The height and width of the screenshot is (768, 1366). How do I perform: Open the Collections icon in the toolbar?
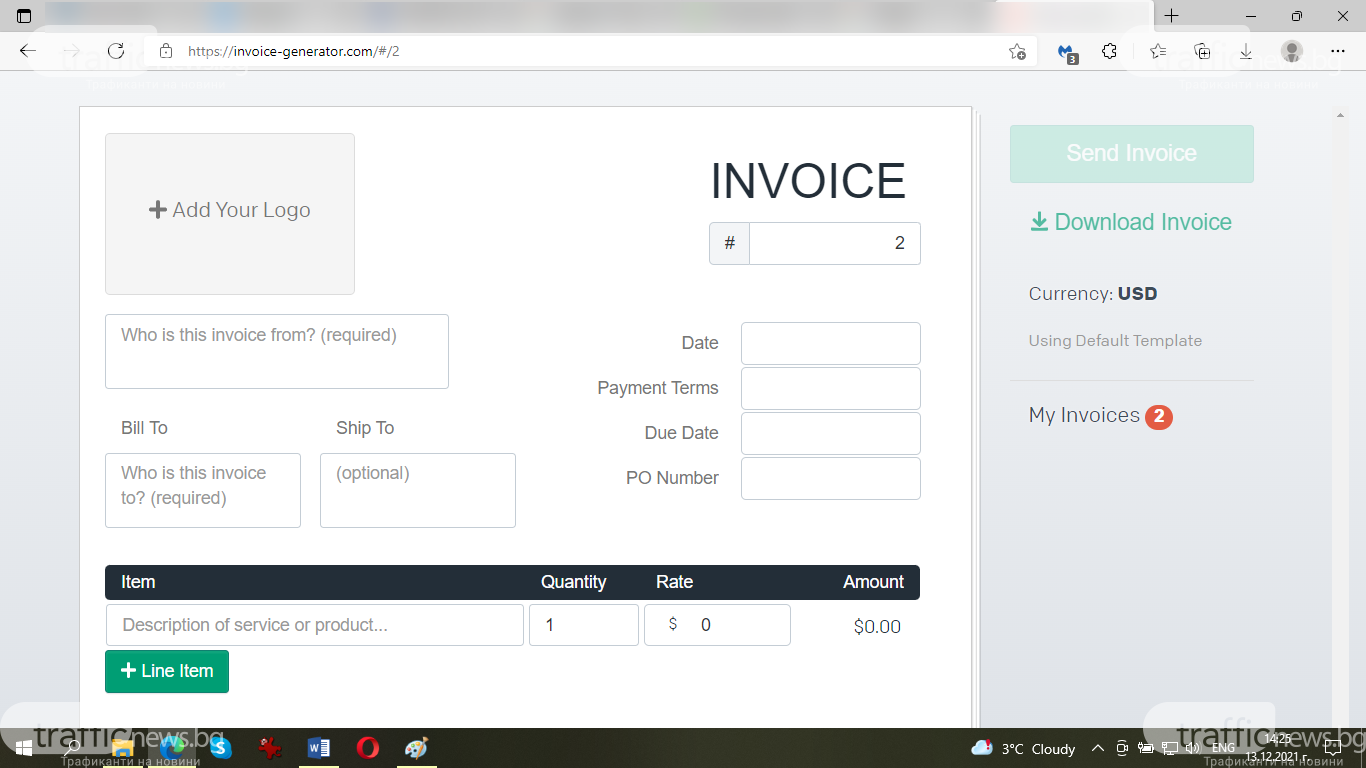pyautogui.click(x=1203, y=51)
